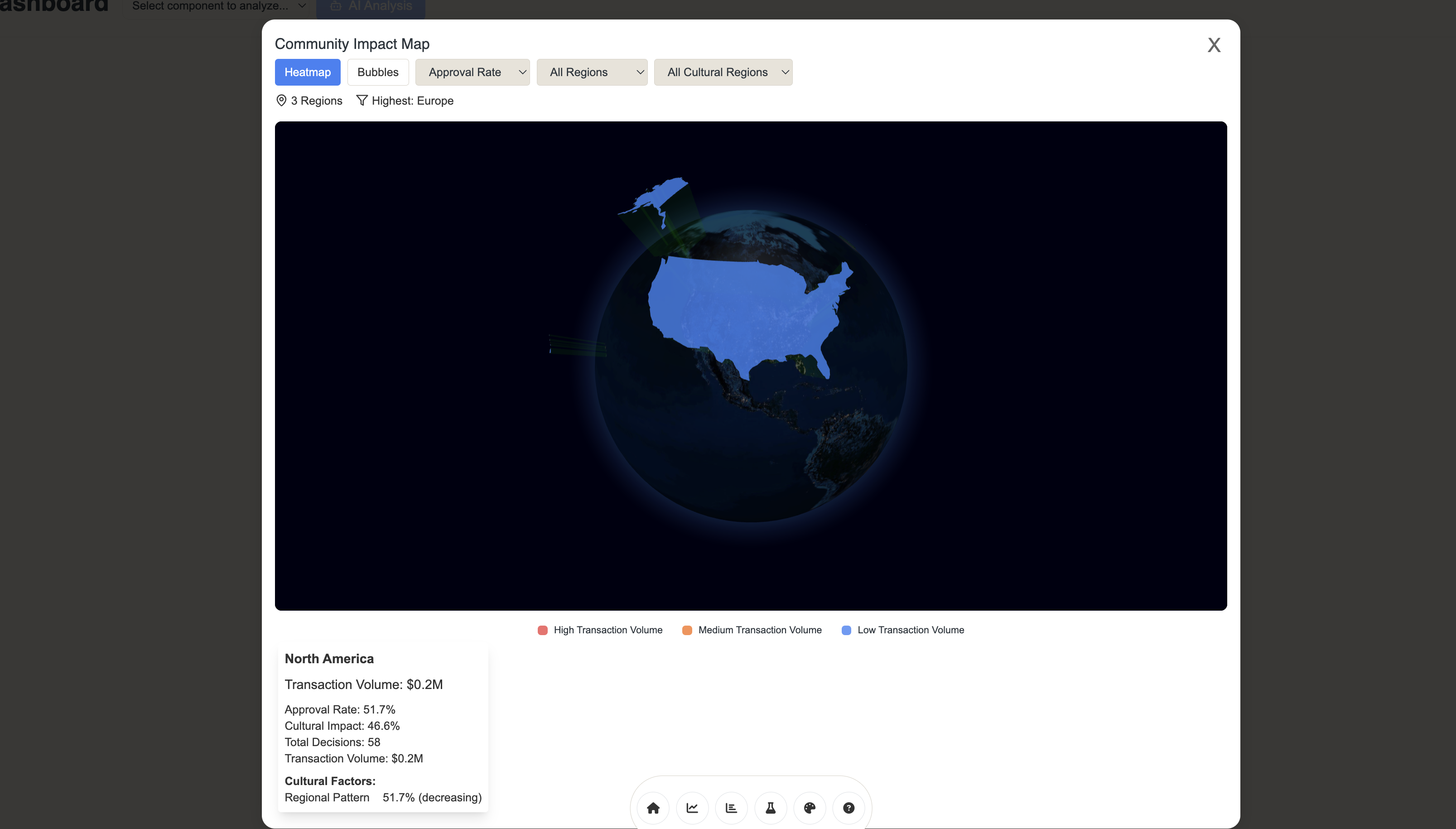Screen dimensions: 1456x829
Task: Switch map to Bubbles mode
Action: tap(378, 72)
